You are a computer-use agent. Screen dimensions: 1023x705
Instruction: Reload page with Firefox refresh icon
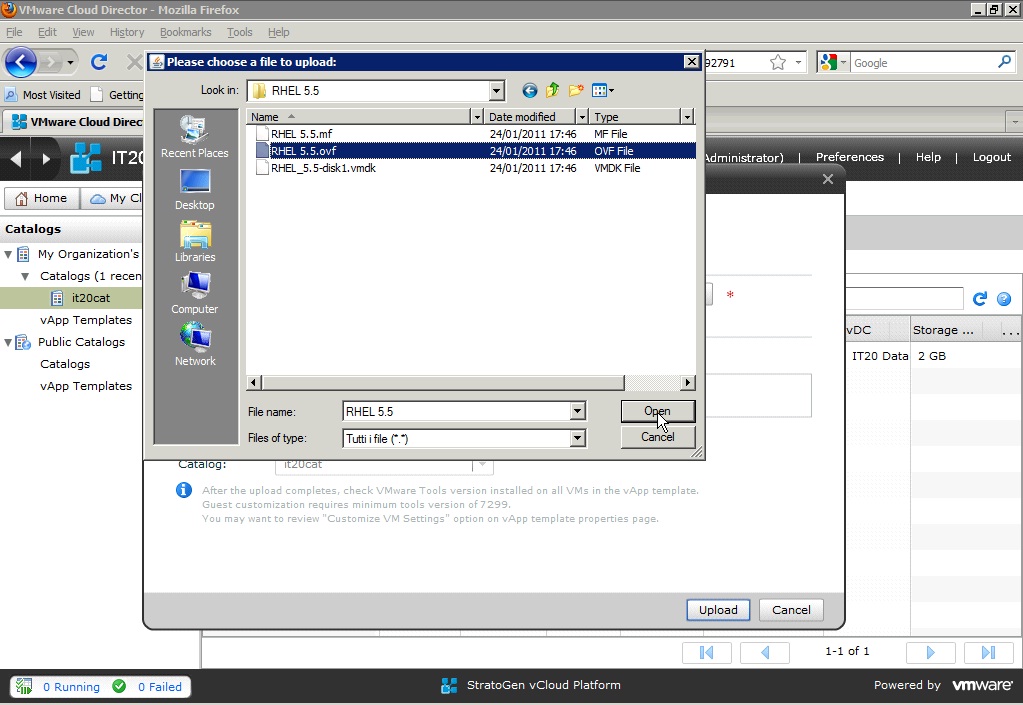pos(99,63)
